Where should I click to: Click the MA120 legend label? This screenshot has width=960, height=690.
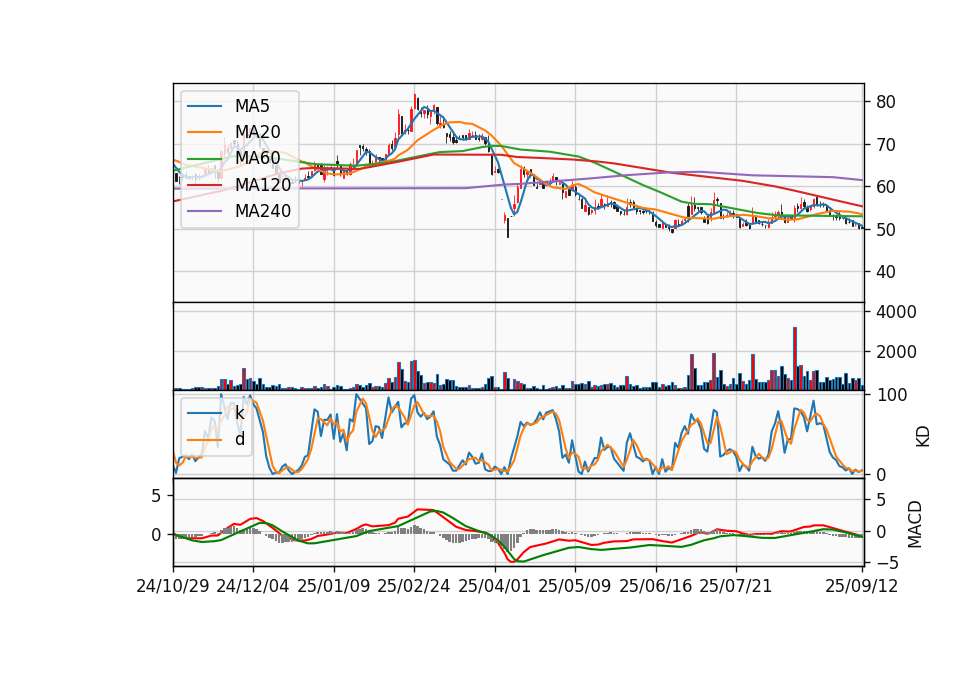click(x=263, y=184)
